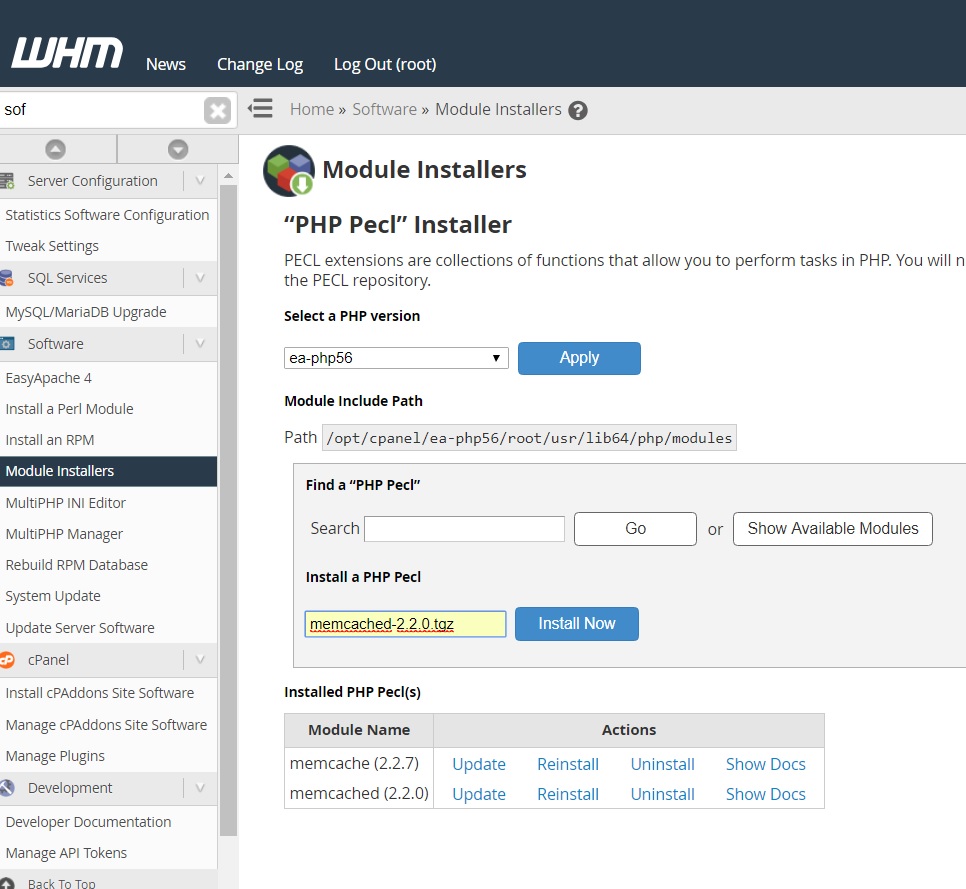Screen dimensions: 966x889
Task: Open Change Log in top navigation
Action: point(260,64)
